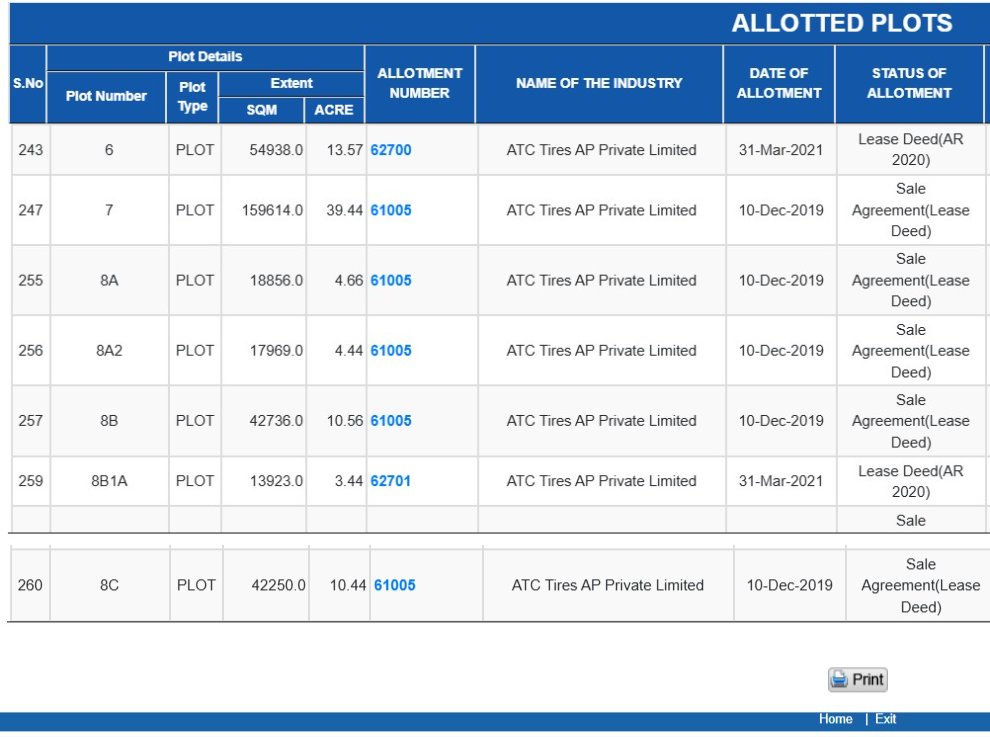Image resolution: width=990 pixels, height=737 pixels.
Task: Select serial number 259 cell
Action: (x=30, y=481)
